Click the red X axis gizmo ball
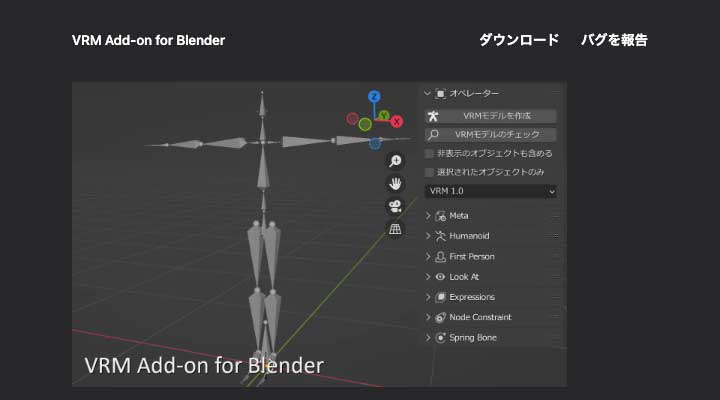Viewport: 720px width, 400px height. 396,122
